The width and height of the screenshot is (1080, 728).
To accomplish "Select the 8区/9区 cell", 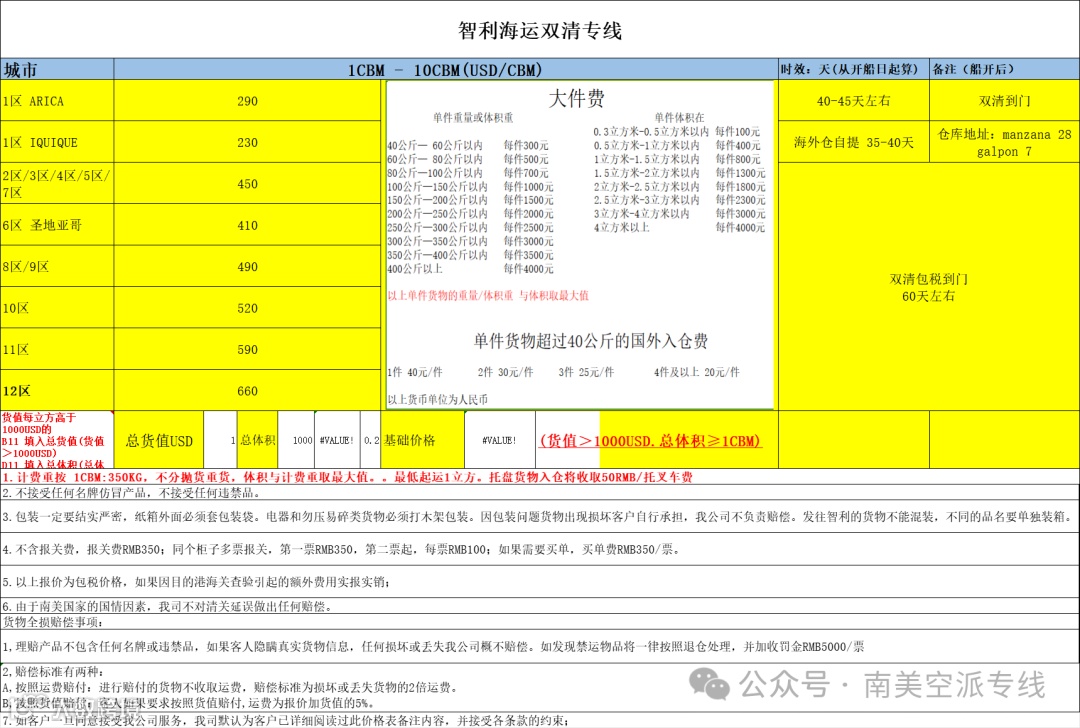I will click(x=57, y=267).
